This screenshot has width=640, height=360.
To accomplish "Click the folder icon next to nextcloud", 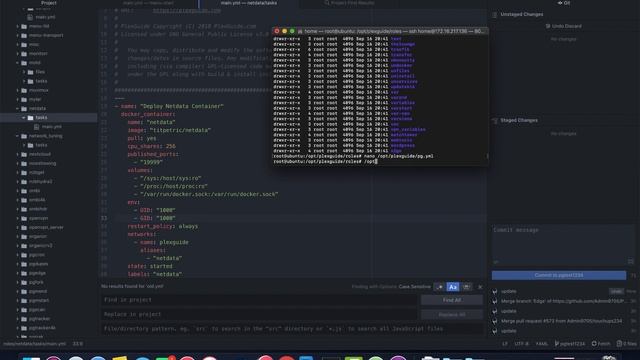I will [24, 154].
